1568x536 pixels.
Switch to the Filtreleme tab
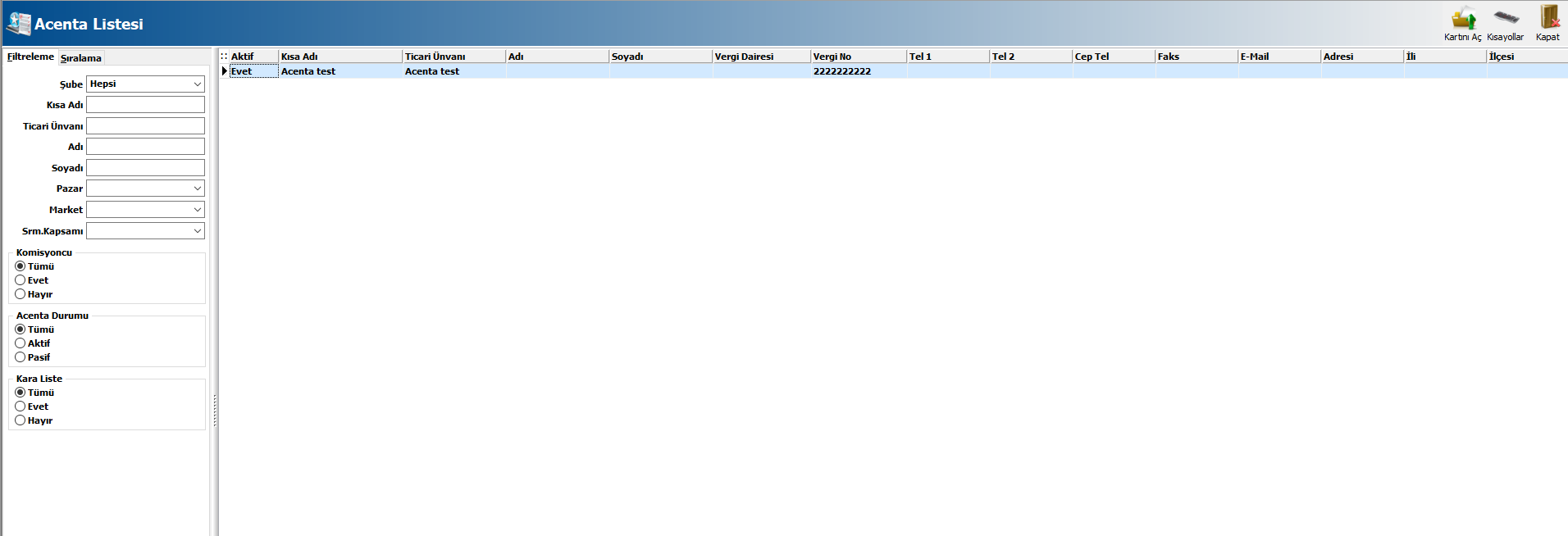(x=30, y=57)
